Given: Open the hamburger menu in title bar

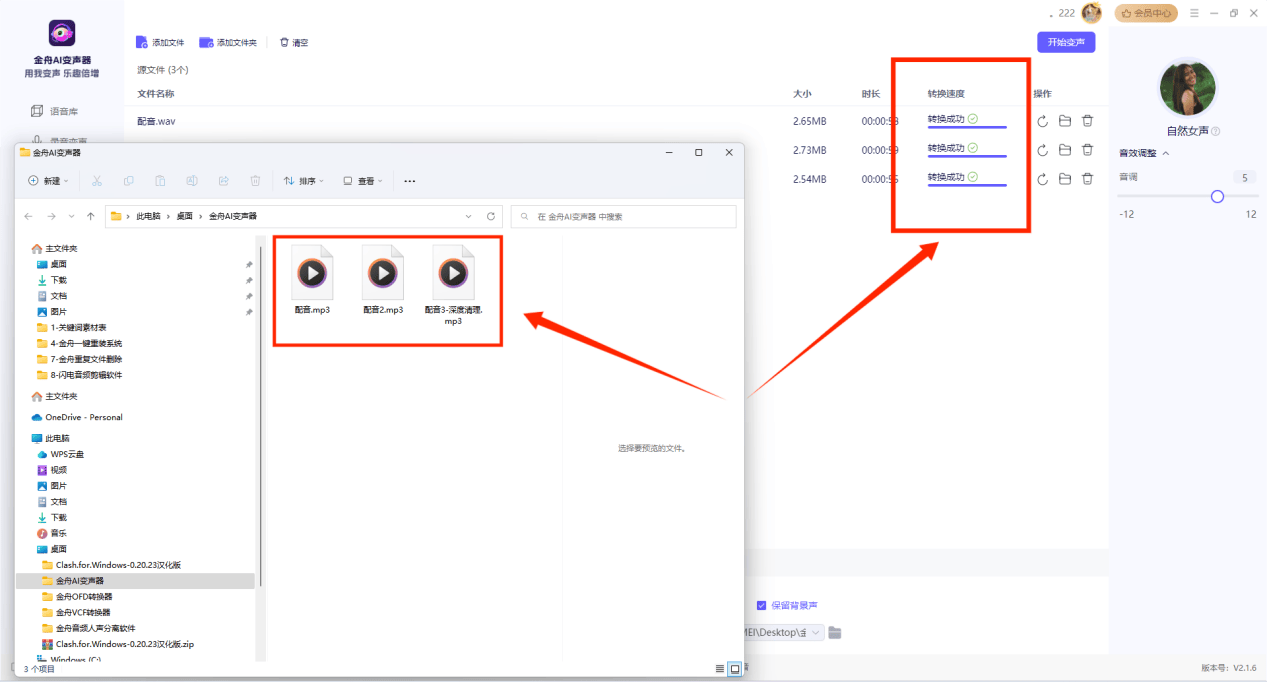Looking at the screenshot, I should click(1194, 13).
